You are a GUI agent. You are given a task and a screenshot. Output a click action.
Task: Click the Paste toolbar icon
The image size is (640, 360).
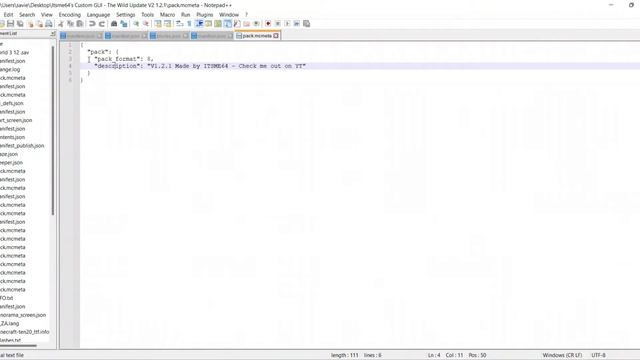point(80,24)
